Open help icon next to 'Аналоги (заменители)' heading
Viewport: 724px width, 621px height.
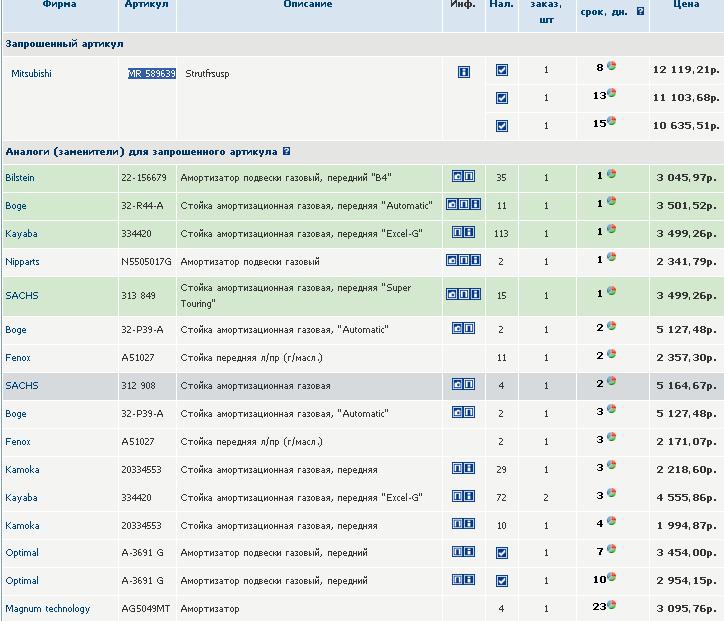[x=286, y=151]
